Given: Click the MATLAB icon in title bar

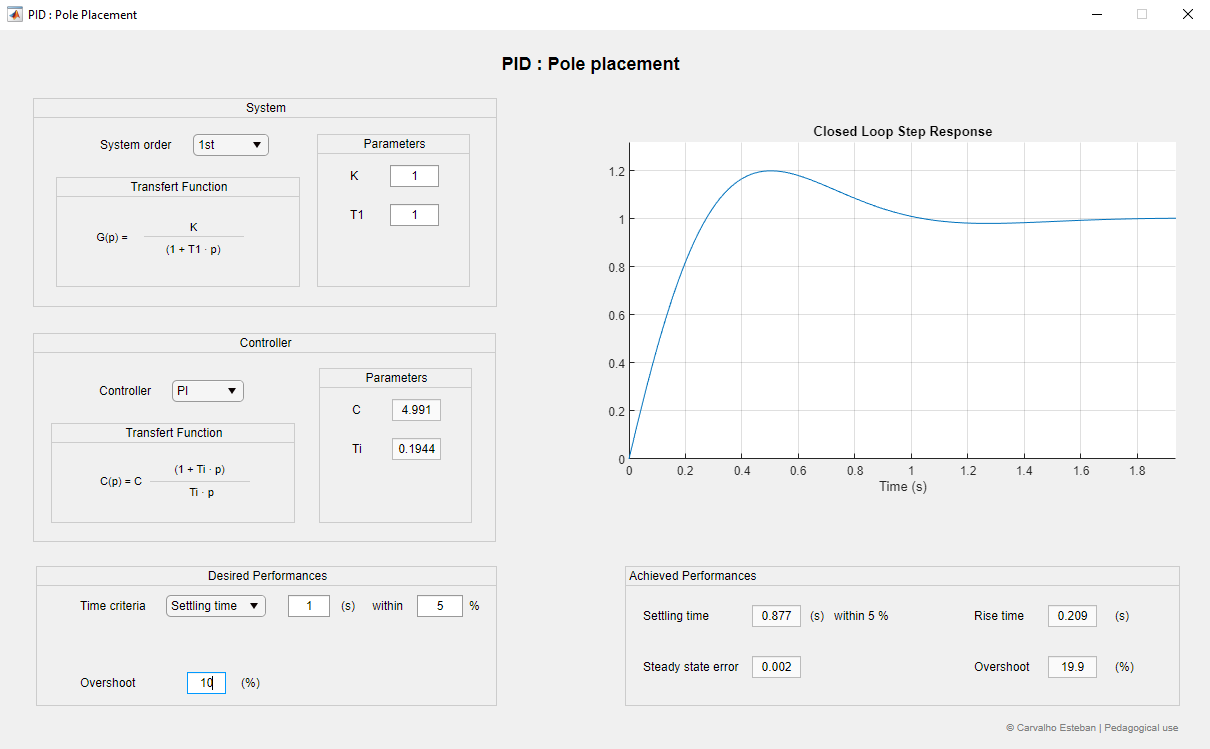Looking at the screenshot, I should coord(14,14).
